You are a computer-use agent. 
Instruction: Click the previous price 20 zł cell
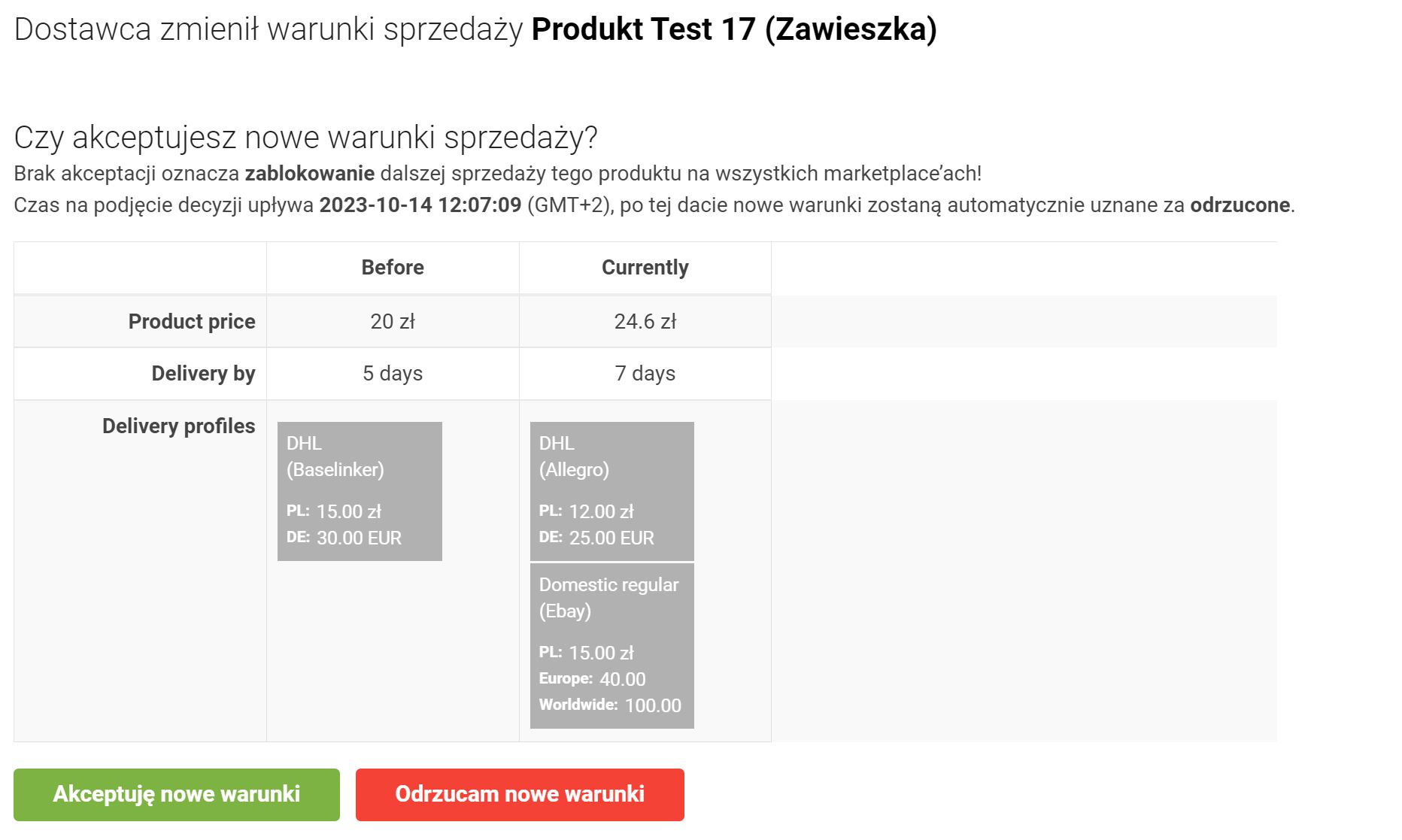tap(393, 322)
